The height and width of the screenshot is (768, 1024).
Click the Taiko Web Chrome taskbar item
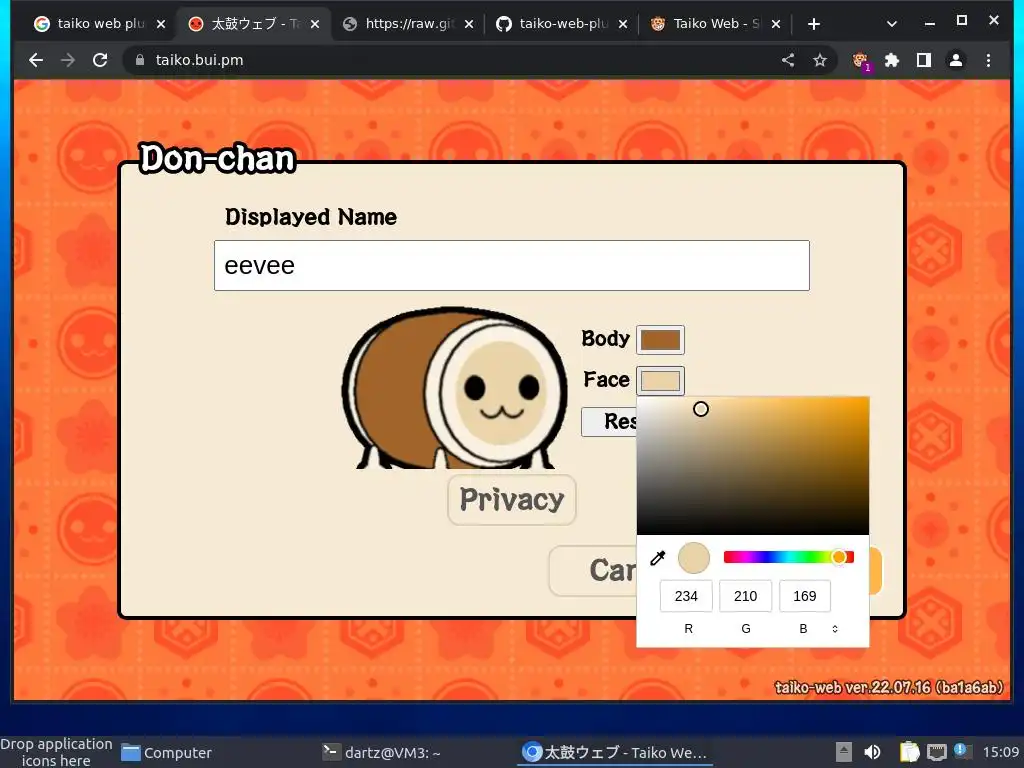pyautogui.click(x=615, y=753)
